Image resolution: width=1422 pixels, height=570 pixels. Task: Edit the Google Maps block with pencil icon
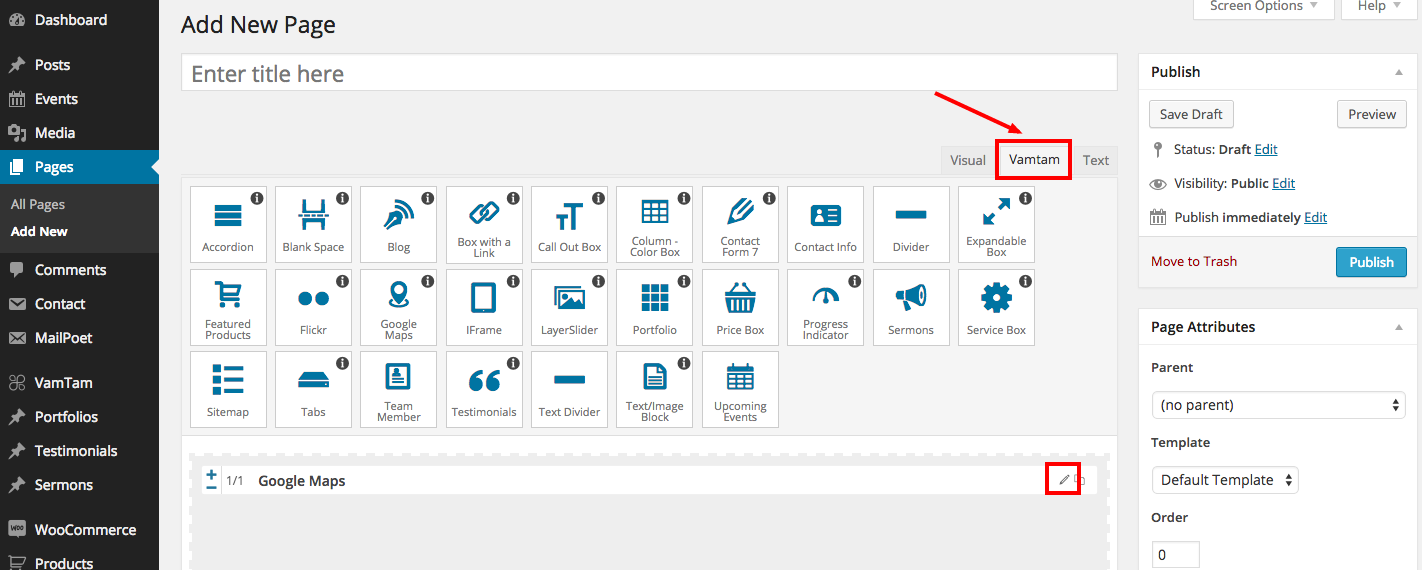click(x=1064, y=480)
